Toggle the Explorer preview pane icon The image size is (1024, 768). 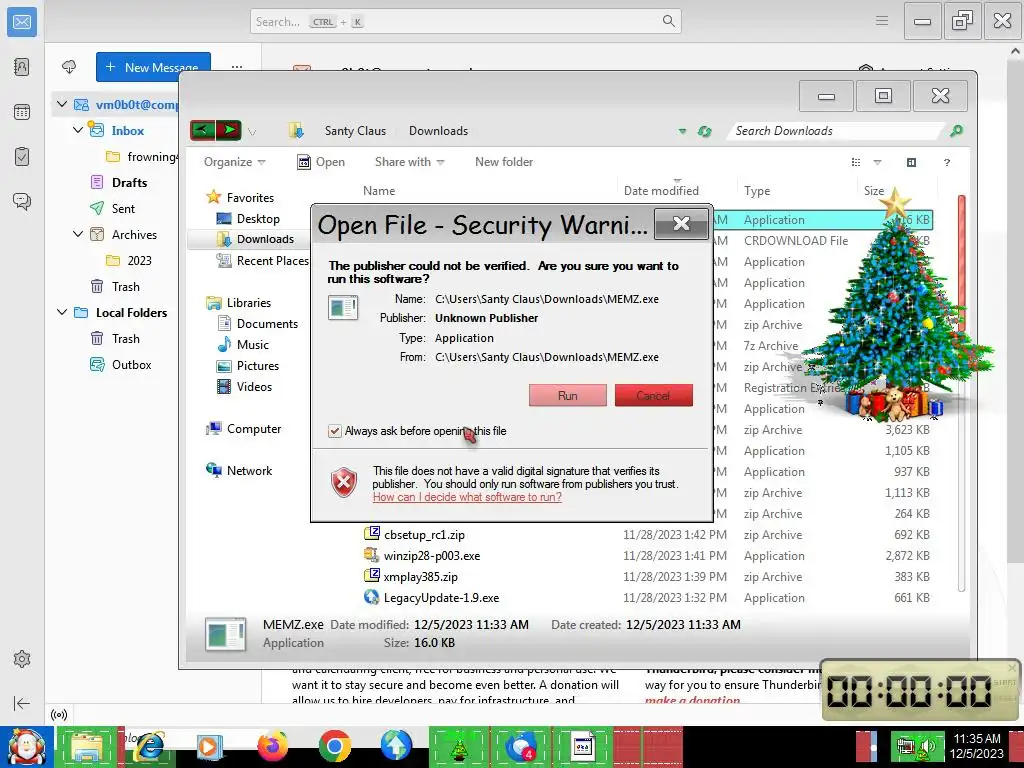(x=911, y=162)
